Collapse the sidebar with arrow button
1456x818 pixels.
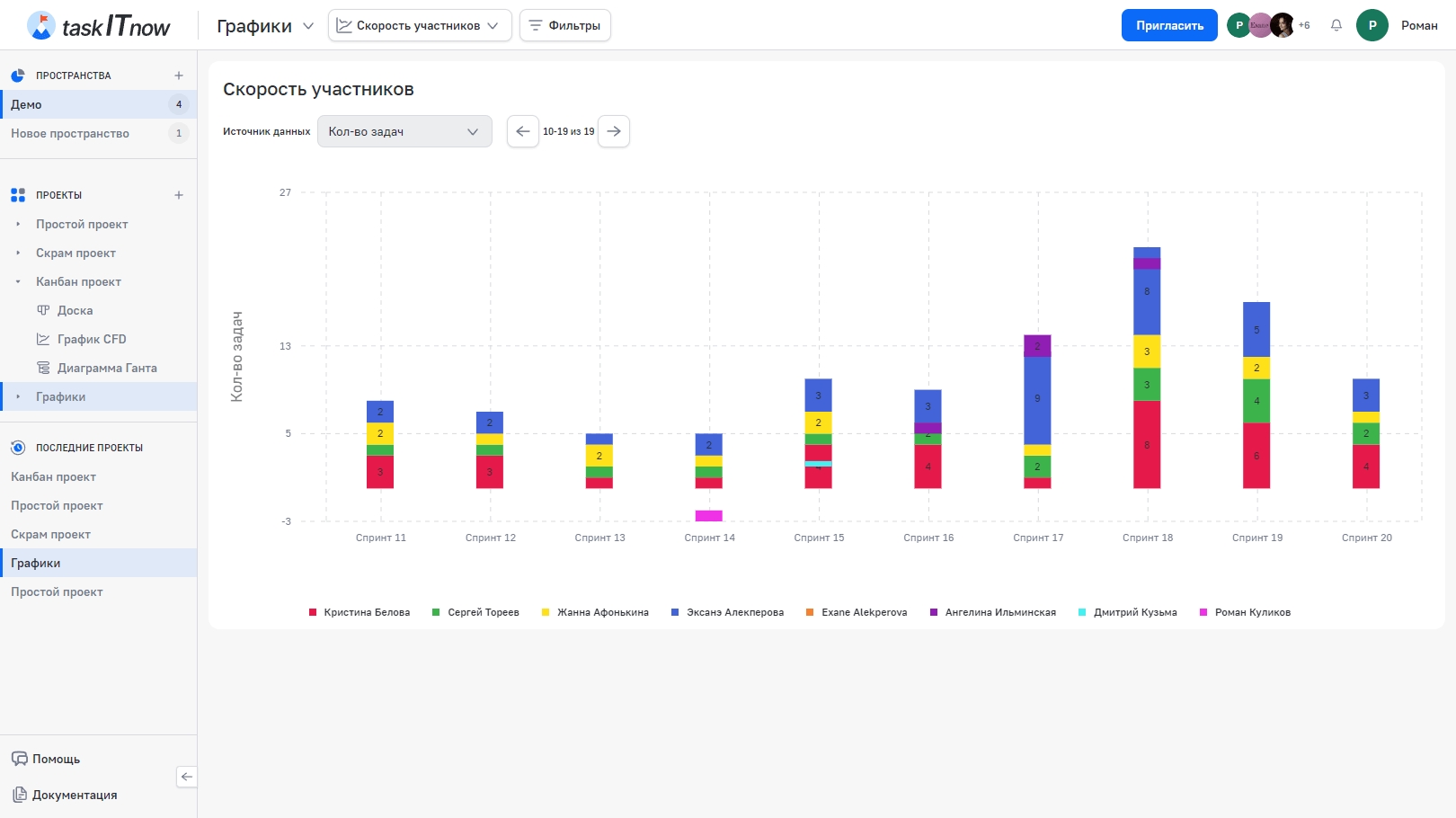coord(186,777)
